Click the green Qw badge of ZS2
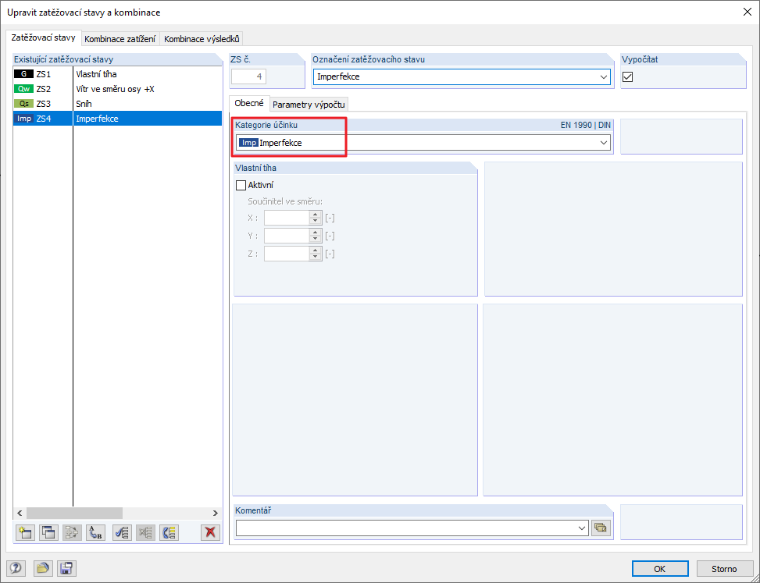 pyautogui.click(x=24, y=89)
